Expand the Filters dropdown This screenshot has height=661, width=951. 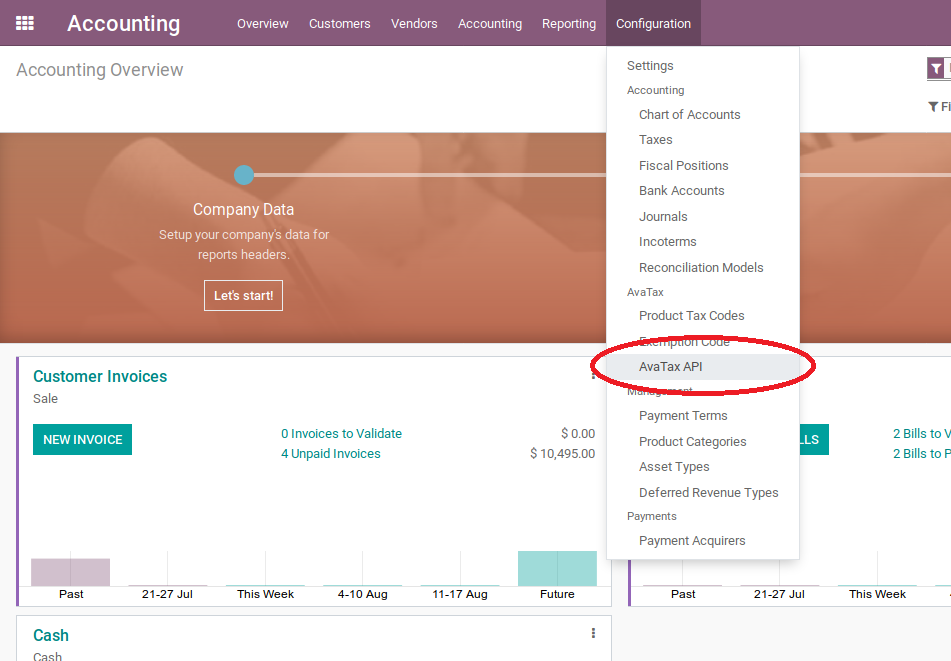click(x=938, y=107)
